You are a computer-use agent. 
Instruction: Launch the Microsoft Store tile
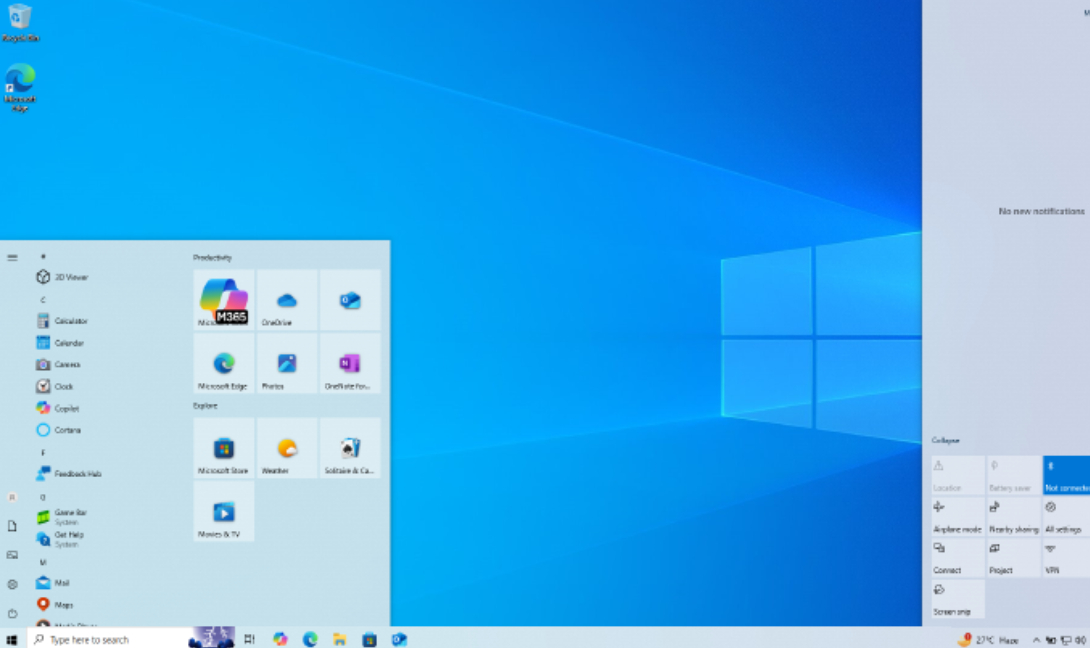pyautogui.click(x=224, y=449)
